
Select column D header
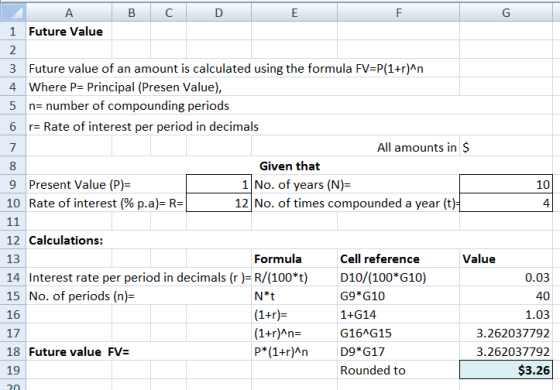[219, 13]
